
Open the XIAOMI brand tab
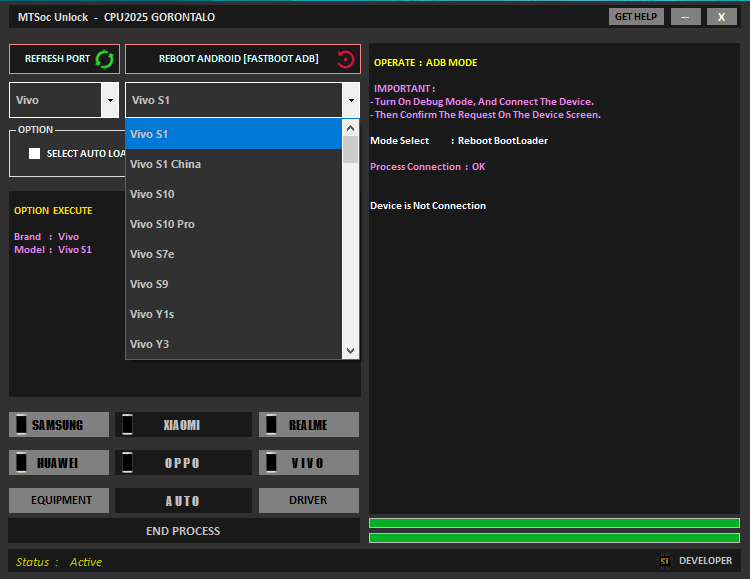point(183,424)
